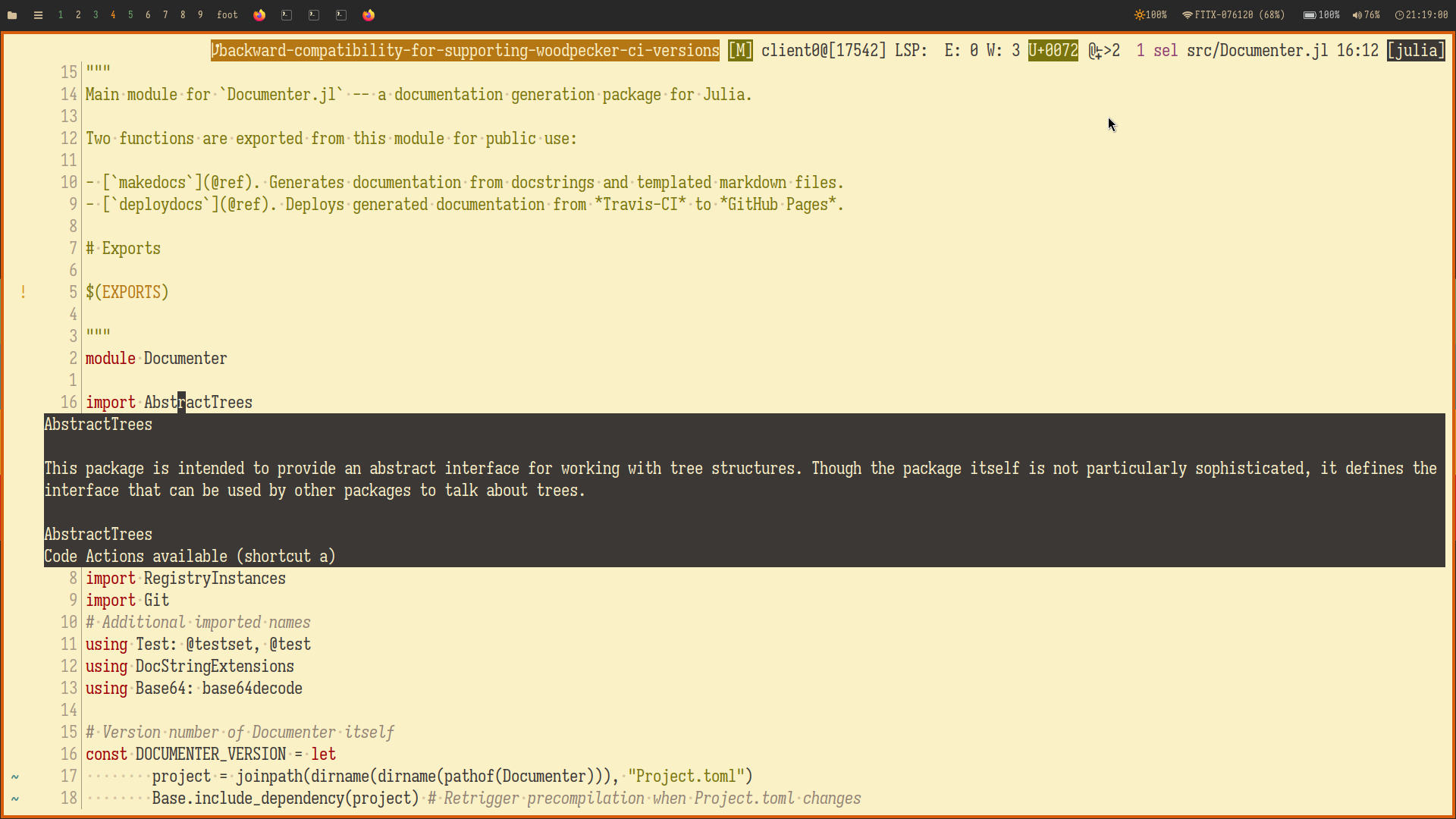Screen dimensions: 1456x819
Task: Place cursor on 'import RegistryInstances'
Action: coord(186,579)
